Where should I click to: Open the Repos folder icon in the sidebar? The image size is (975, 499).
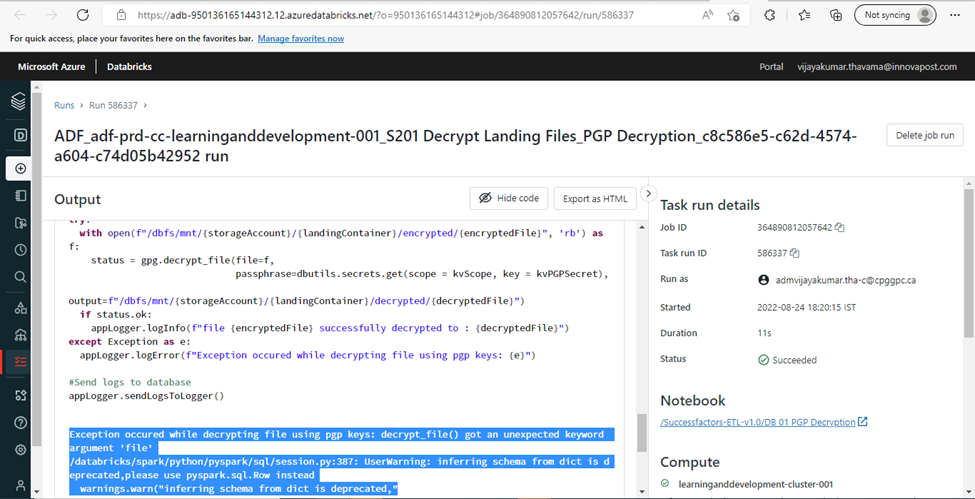(20, 223)
